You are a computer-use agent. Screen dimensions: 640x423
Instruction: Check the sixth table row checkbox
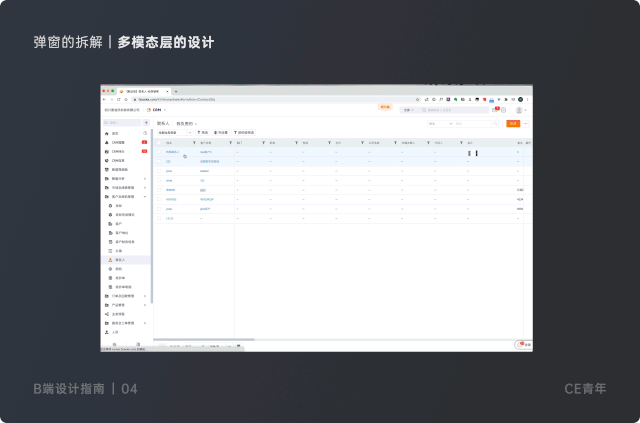[x=159, y=199]
